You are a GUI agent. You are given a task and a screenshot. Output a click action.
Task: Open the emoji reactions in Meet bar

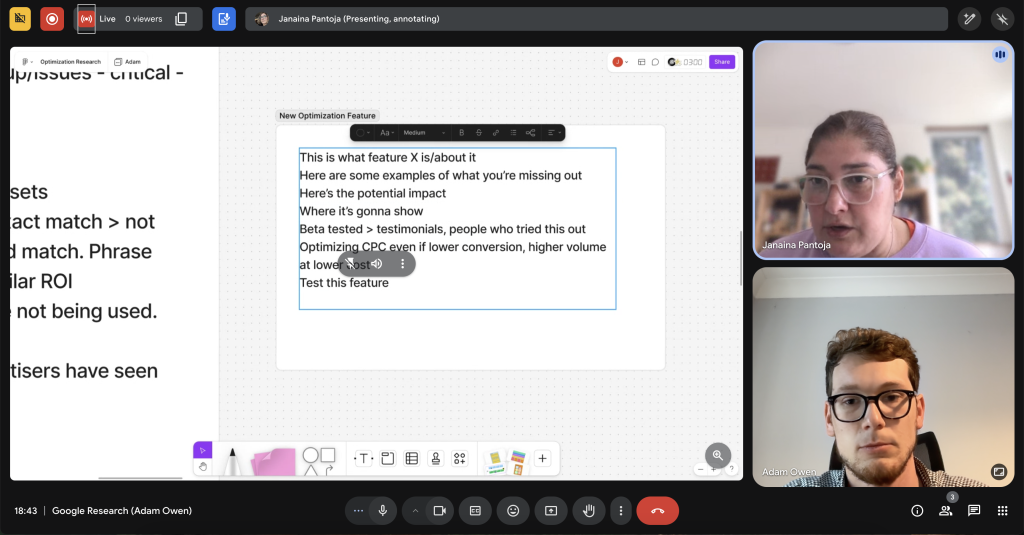pyautogui.click(x=513, y=511)
